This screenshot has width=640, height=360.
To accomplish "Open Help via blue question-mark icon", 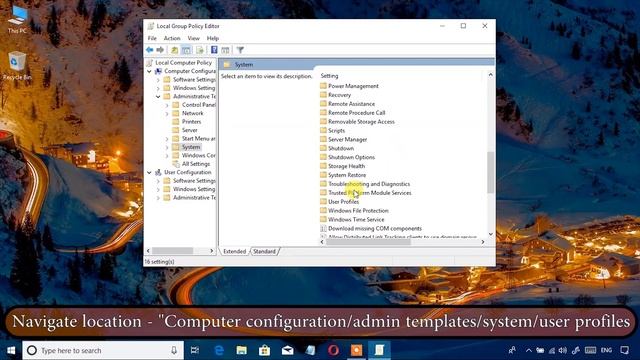I will pyautogui.click(x=214, y=50).
